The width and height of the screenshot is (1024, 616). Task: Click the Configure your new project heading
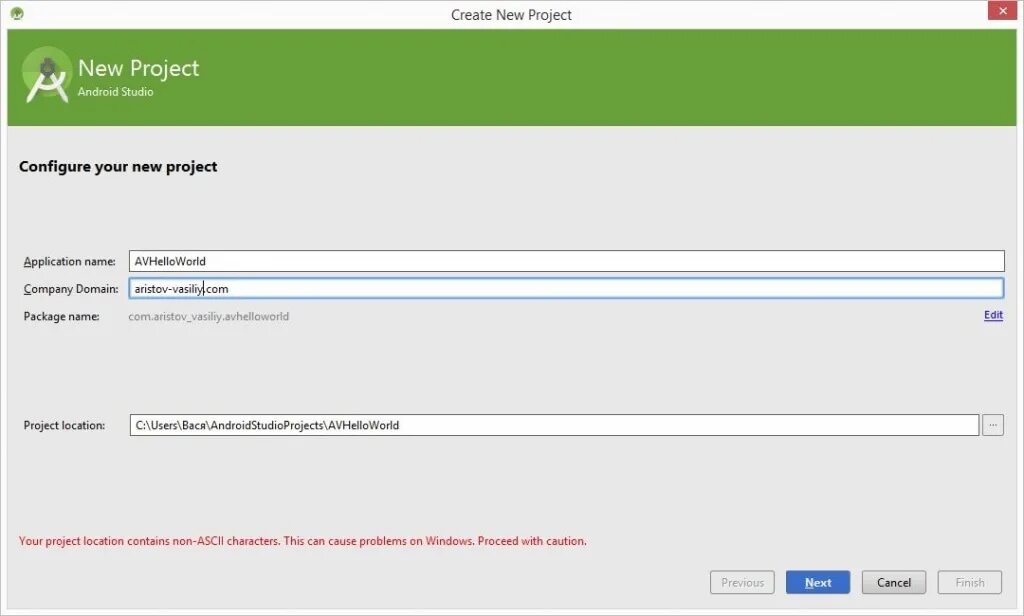(x=118, y=167)
